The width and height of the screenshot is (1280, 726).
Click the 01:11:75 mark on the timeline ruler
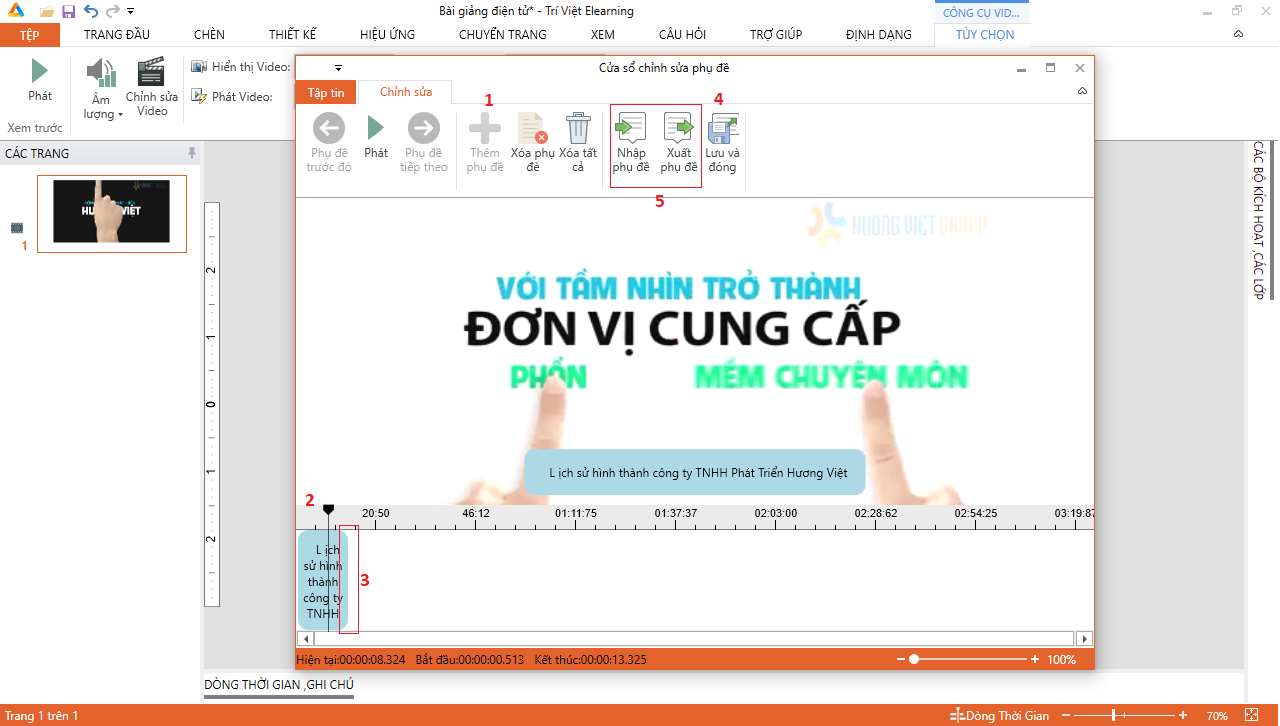[x=576, y=513]
